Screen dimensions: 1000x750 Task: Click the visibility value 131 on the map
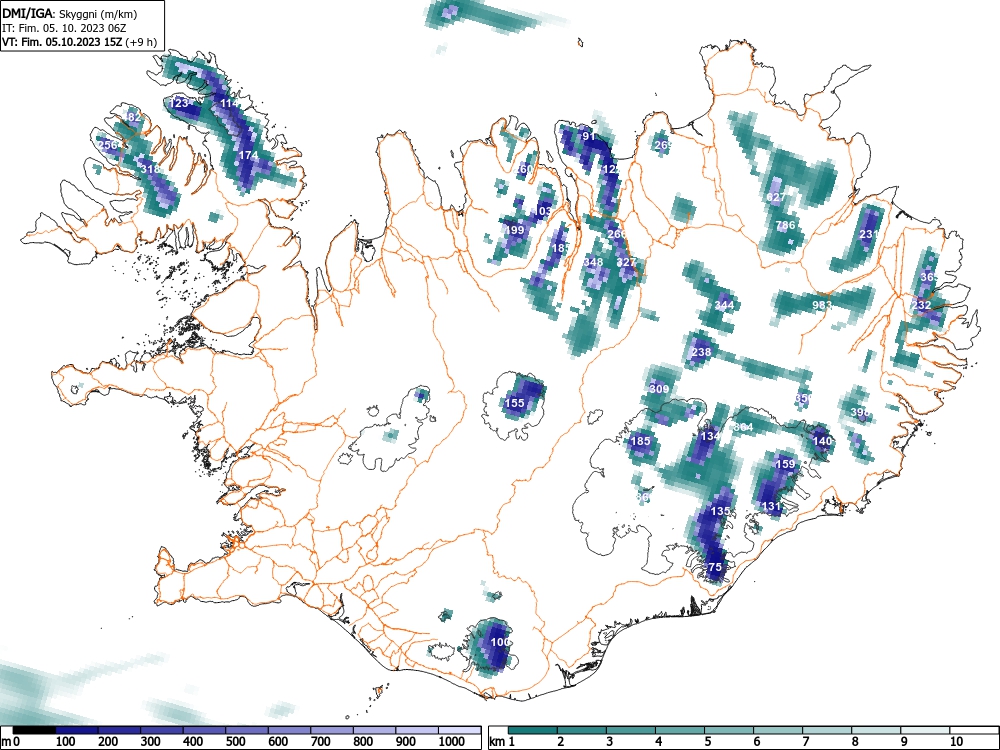point(771,506)
